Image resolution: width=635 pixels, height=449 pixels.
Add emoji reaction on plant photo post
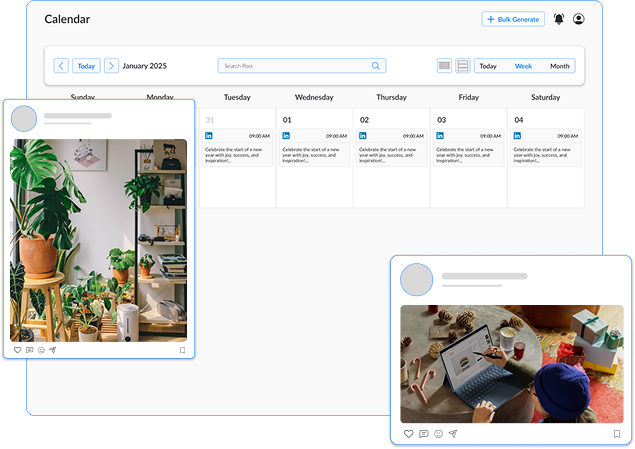pyautogui.click(x=41, y=350)
